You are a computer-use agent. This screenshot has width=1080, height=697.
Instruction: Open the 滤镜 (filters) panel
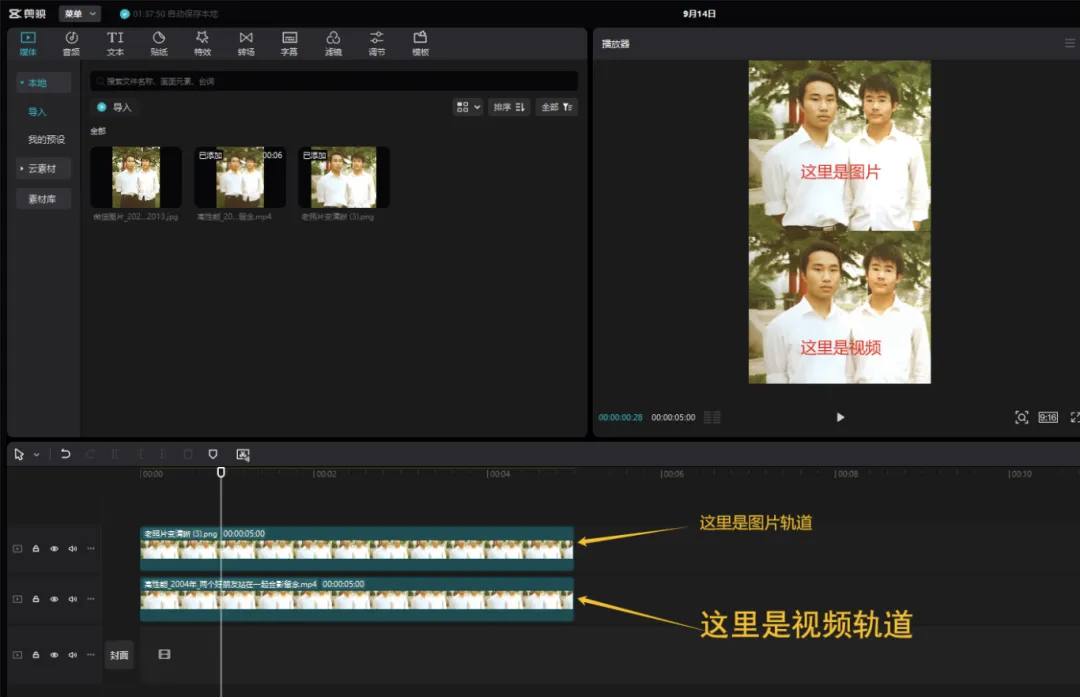point(333,43)
